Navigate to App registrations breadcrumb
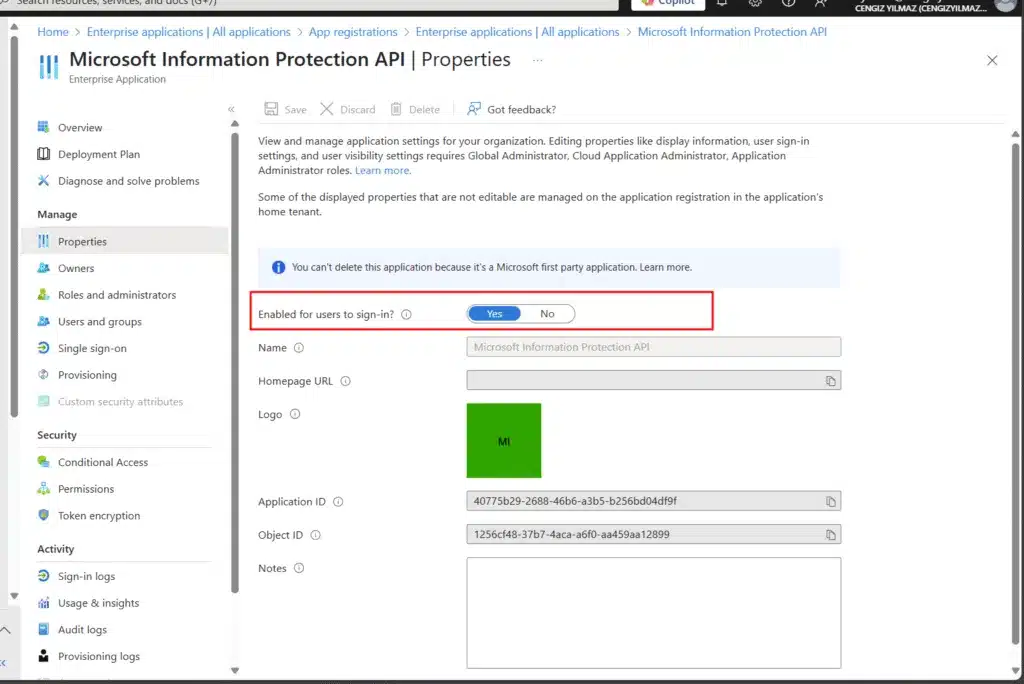The width and height of the screenshot is (1024, 684). point(353,32)
